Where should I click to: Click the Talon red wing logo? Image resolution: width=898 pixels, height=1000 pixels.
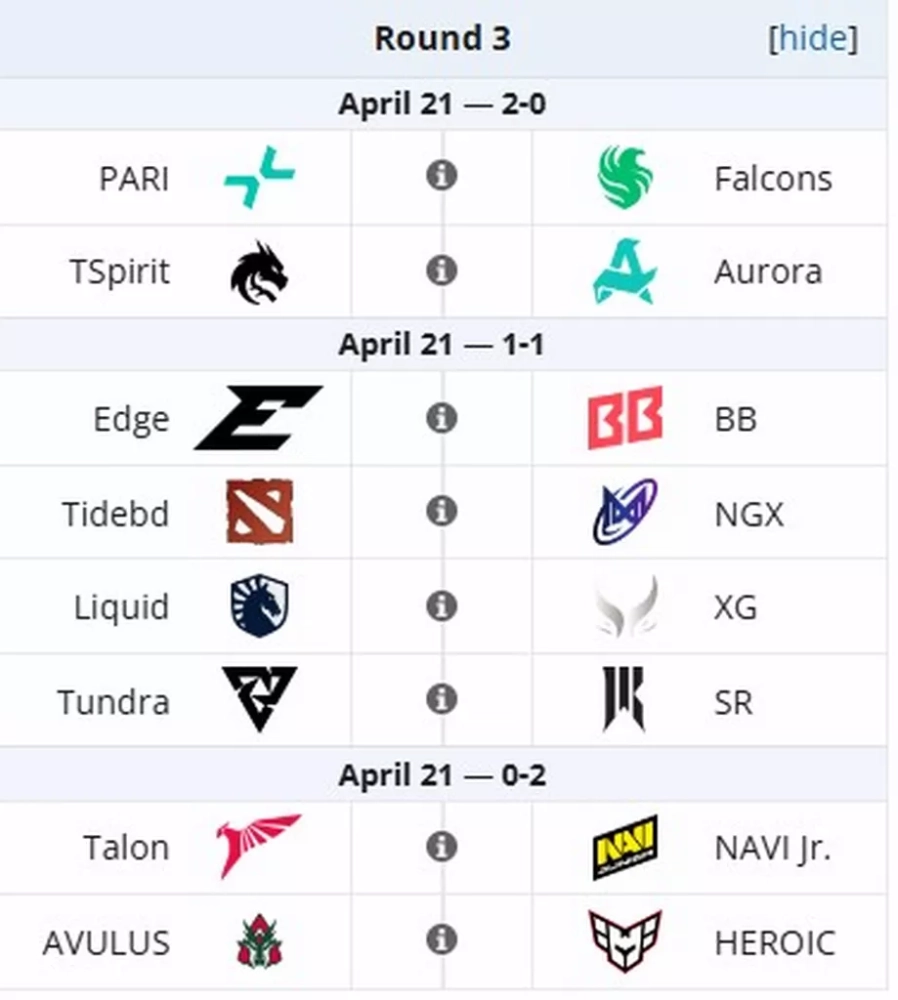pyautogui.click(x=259, y=846)
